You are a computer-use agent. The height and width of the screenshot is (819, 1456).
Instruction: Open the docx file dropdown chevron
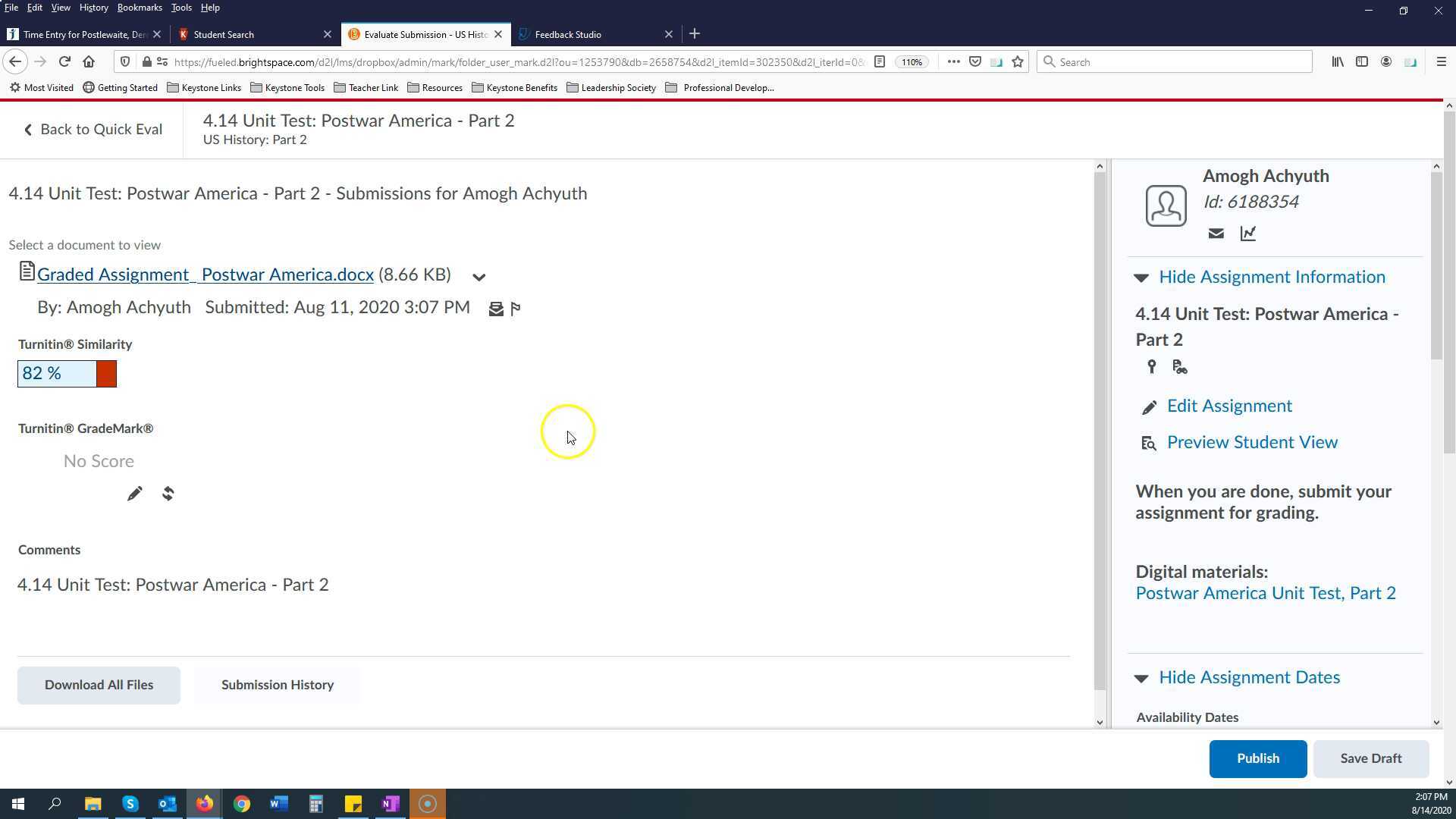tap(479, 278)
